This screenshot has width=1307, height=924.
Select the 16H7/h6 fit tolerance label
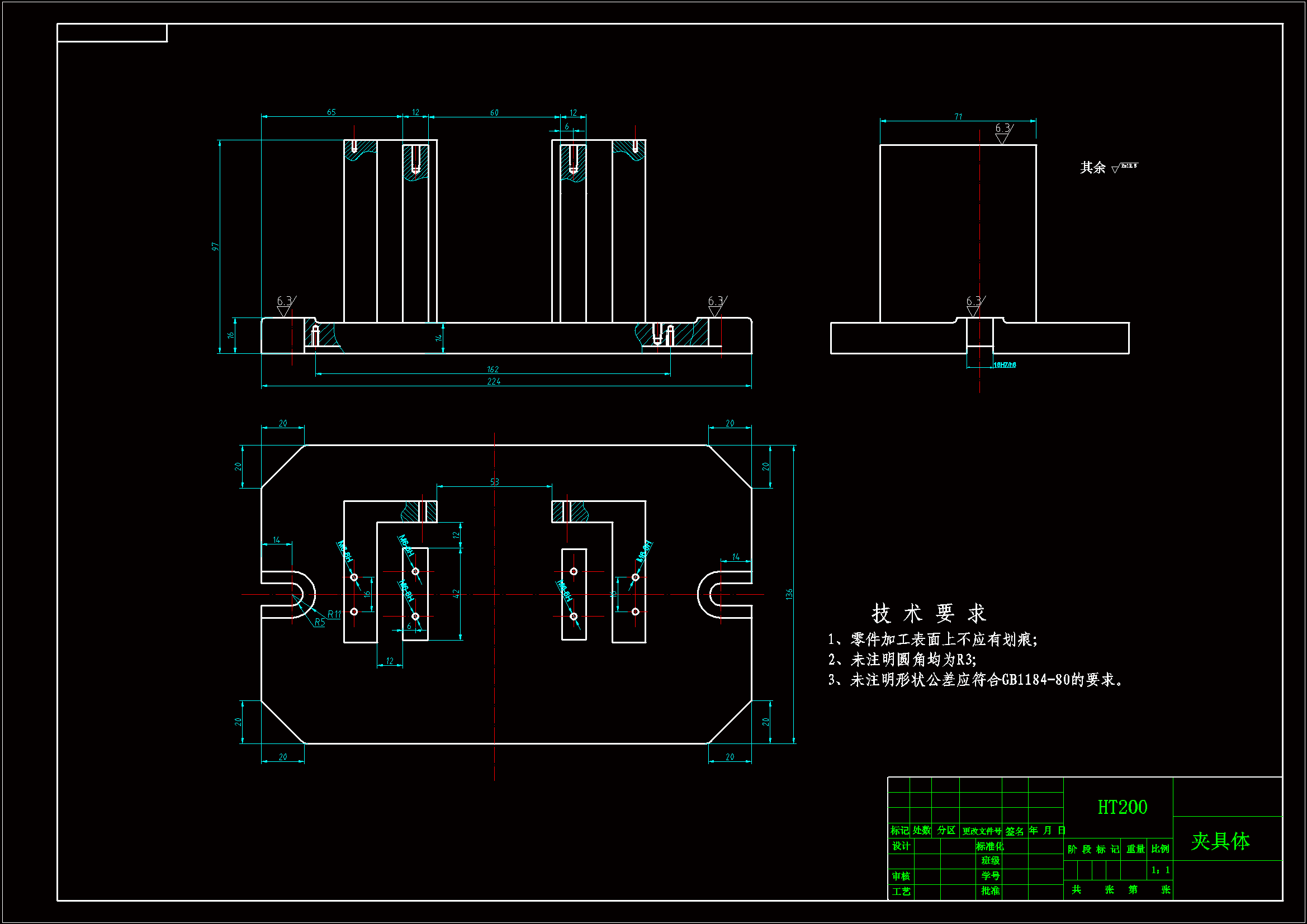(1004, 365)
